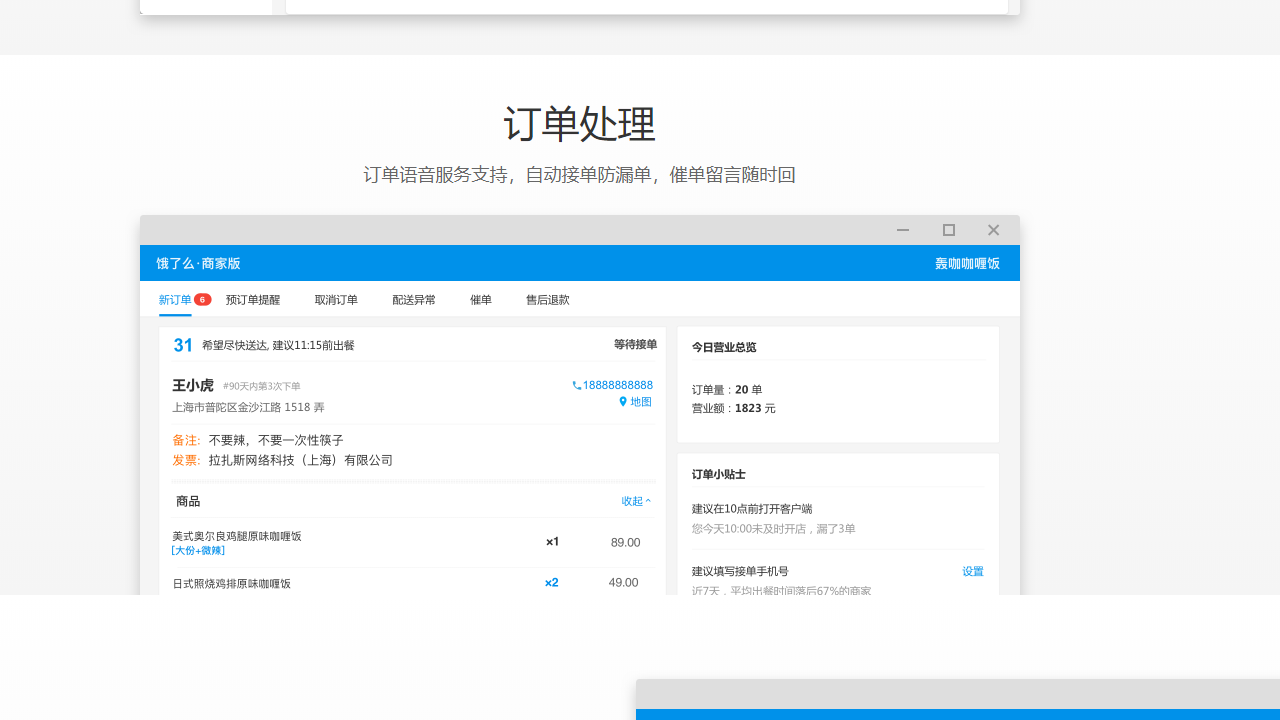
Task: Click the shop name 轰咖咖喱饭
Action: coord(967,263)
